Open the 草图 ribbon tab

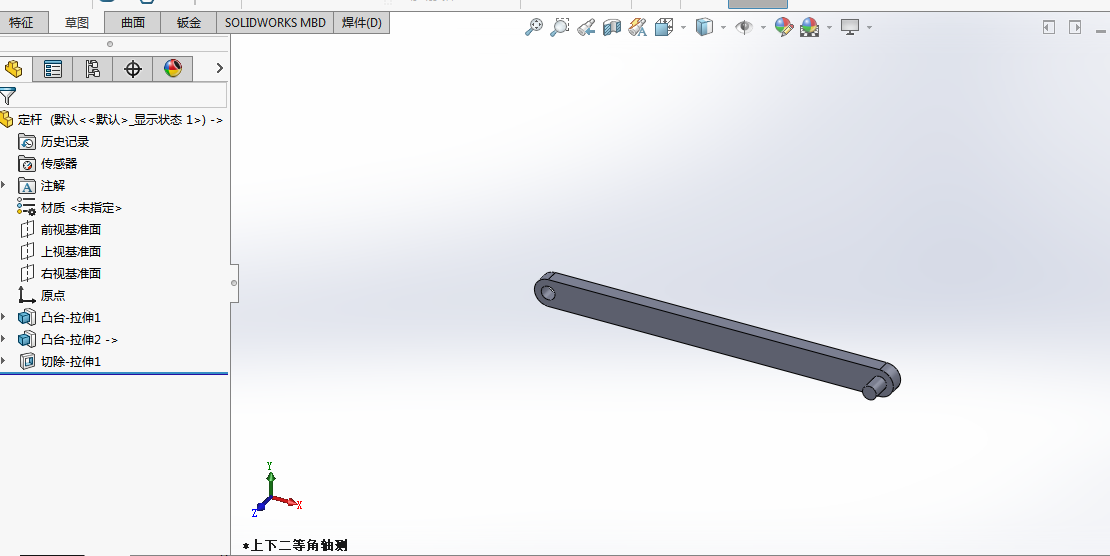click(x=76, y=23)
